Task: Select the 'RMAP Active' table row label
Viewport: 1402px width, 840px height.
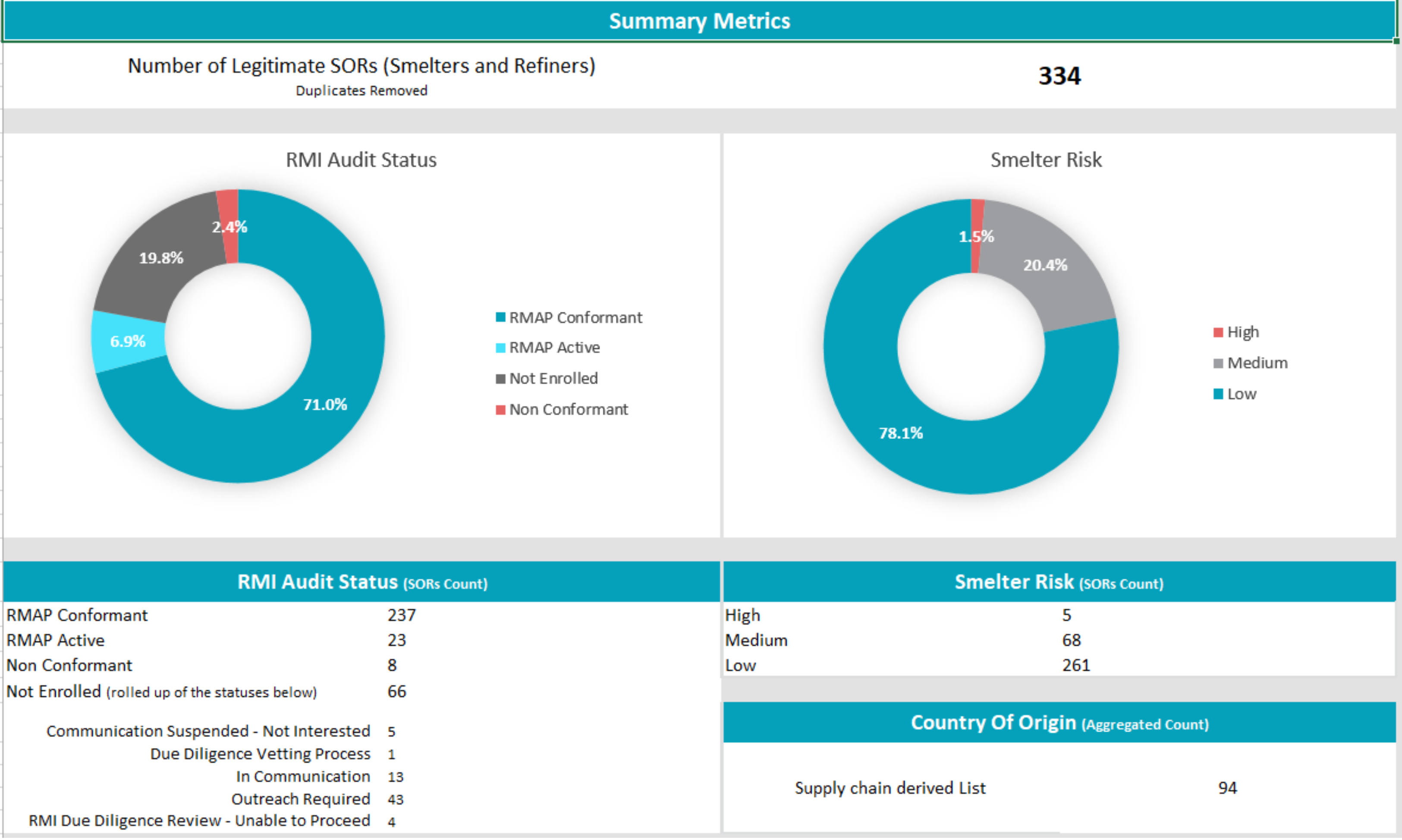Action: point(56,640)
